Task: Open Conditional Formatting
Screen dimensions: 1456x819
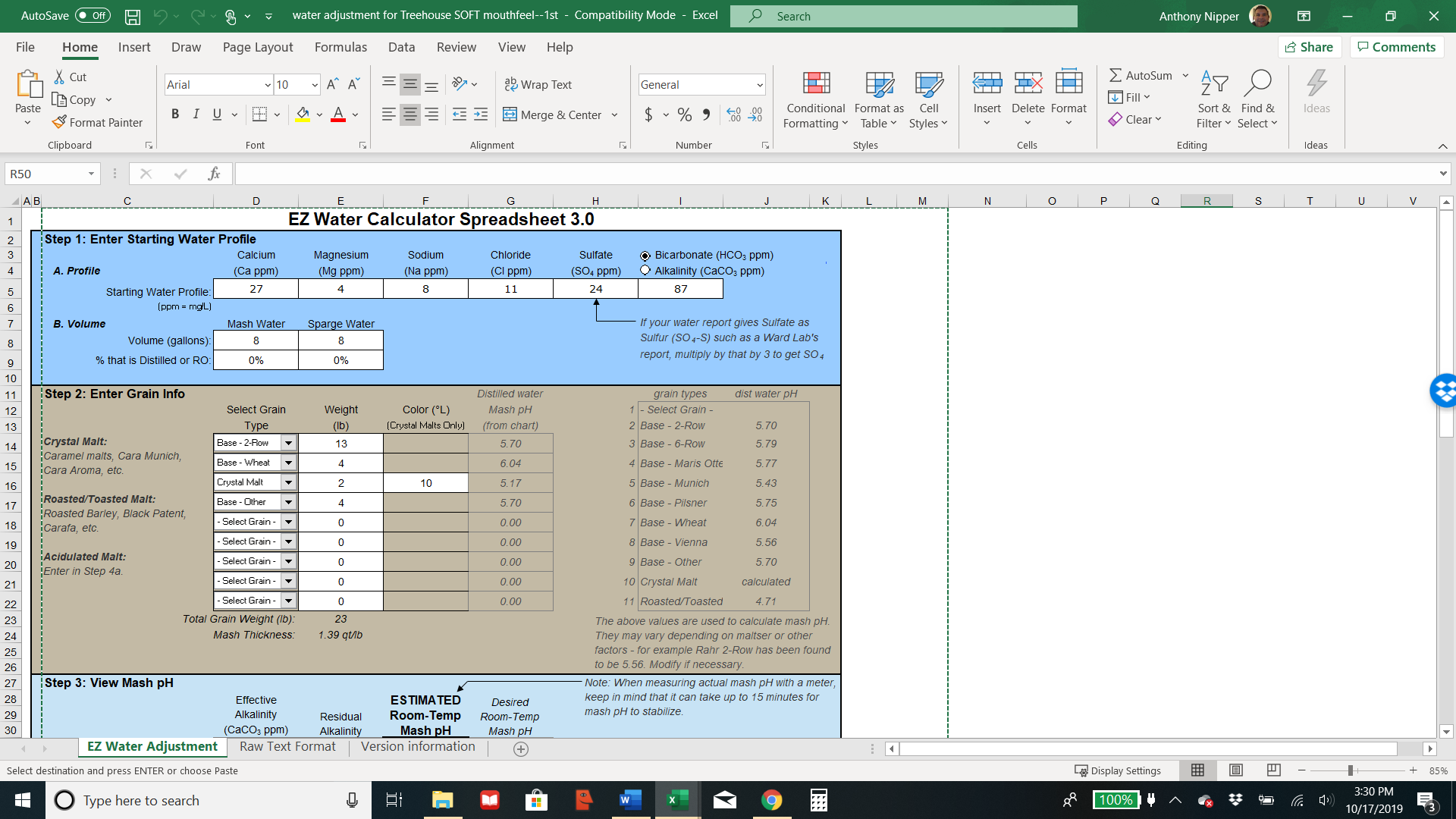Action: 816,100
